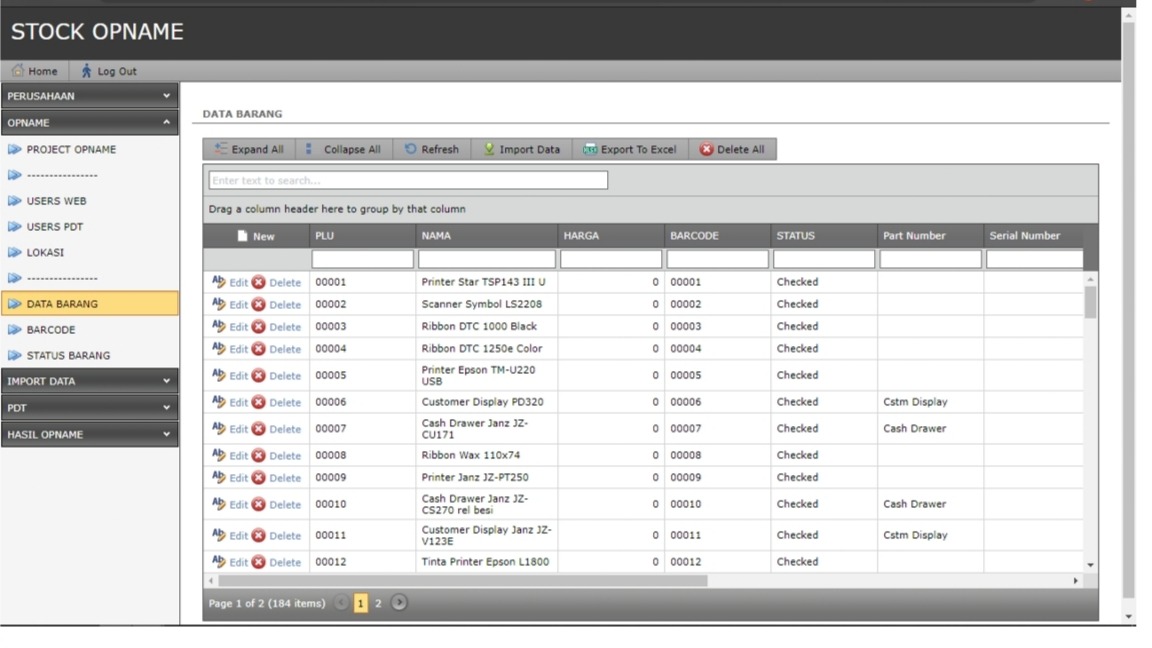Sort by the HARGA column header
1152x648 pixels.
(611, 236)
